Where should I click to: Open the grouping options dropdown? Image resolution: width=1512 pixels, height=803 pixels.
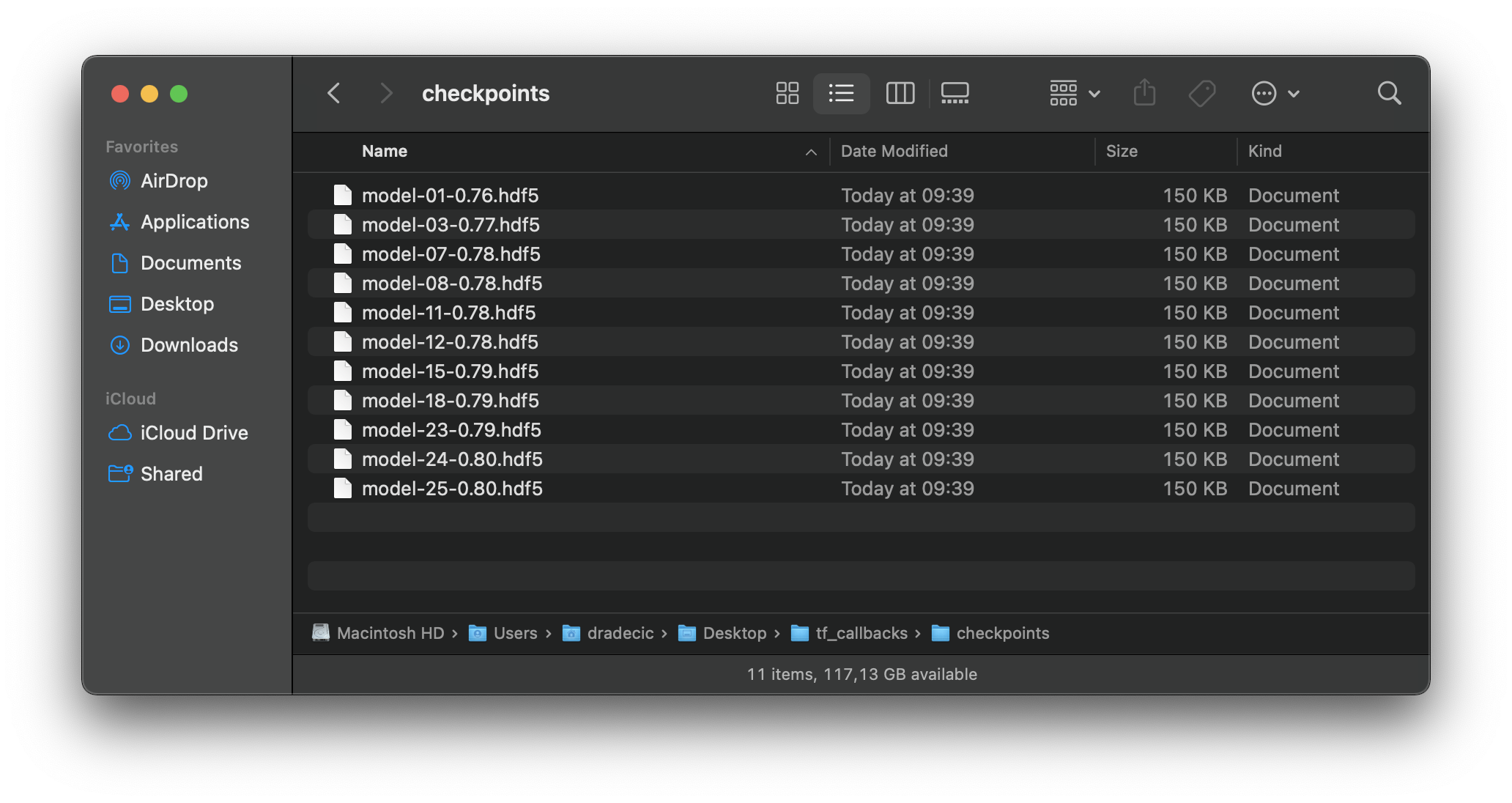pyautogui.click(x=1072, y=93)
